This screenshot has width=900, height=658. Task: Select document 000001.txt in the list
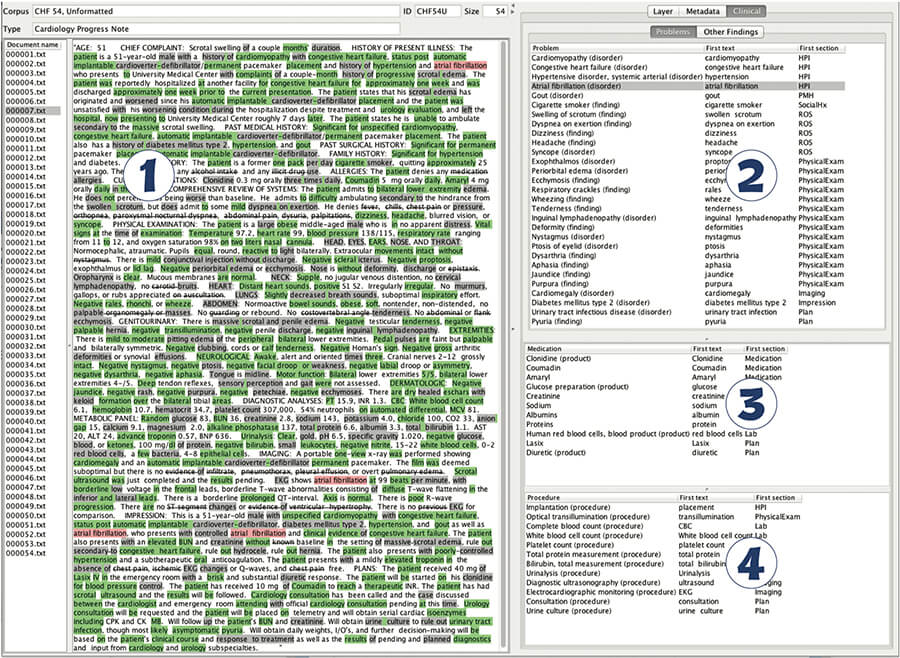point(33,54)
